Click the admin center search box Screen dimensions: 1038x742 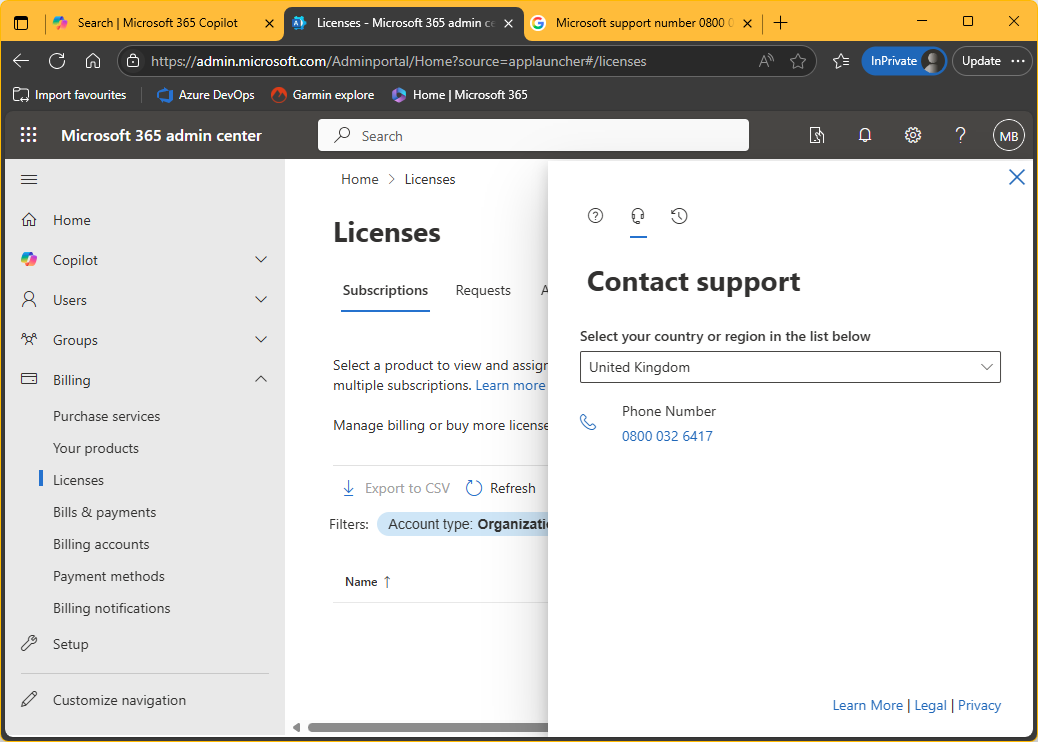coord(533,134)
